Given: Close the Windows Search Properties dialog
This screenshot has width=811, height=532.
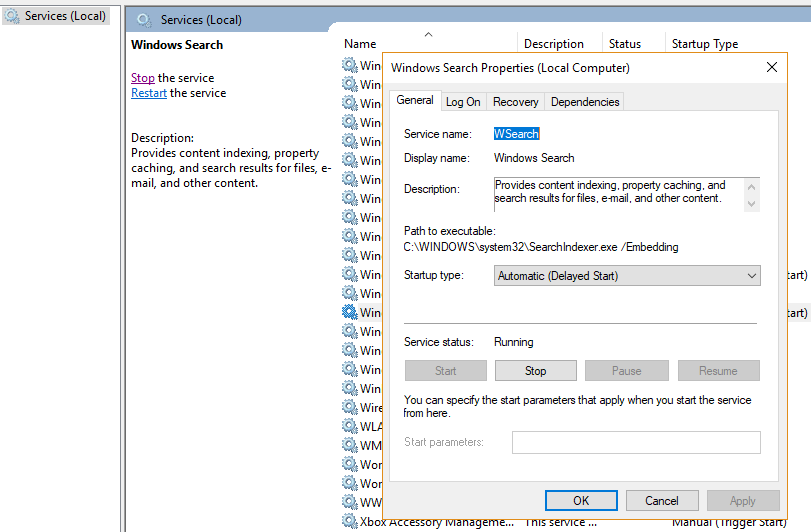Looking at the screenshot, I should point(772,67).
